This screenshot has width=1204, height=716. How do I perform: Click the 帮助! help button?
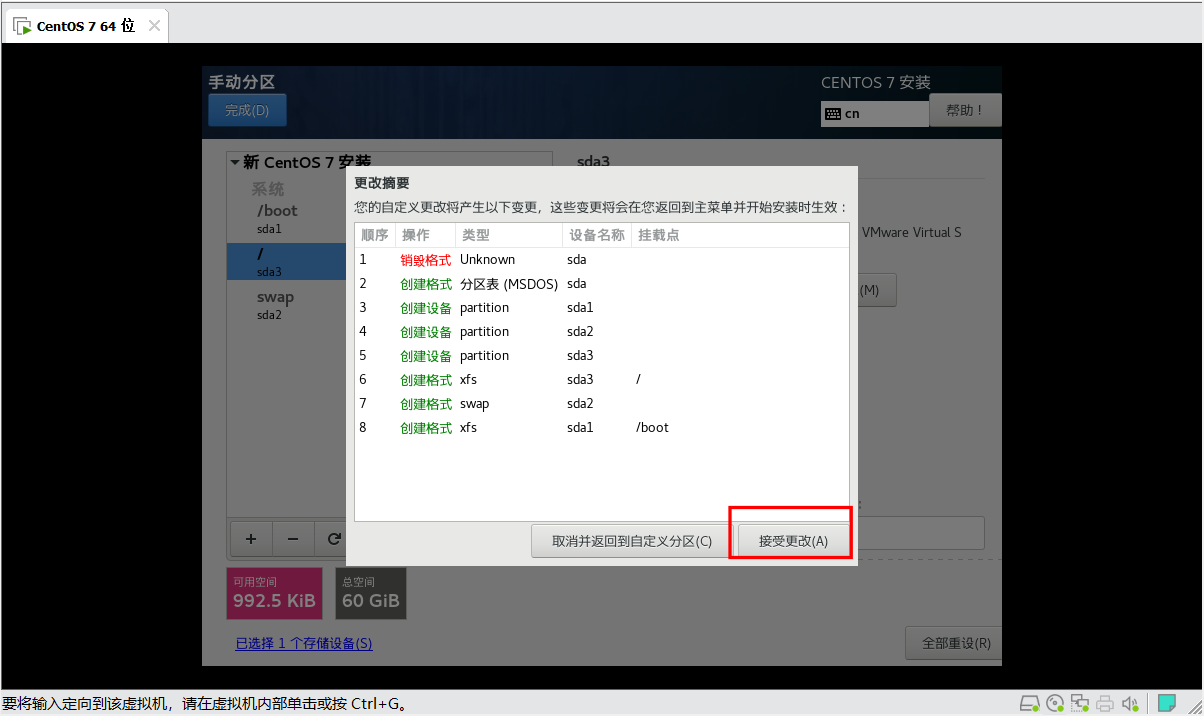point(965,110)
